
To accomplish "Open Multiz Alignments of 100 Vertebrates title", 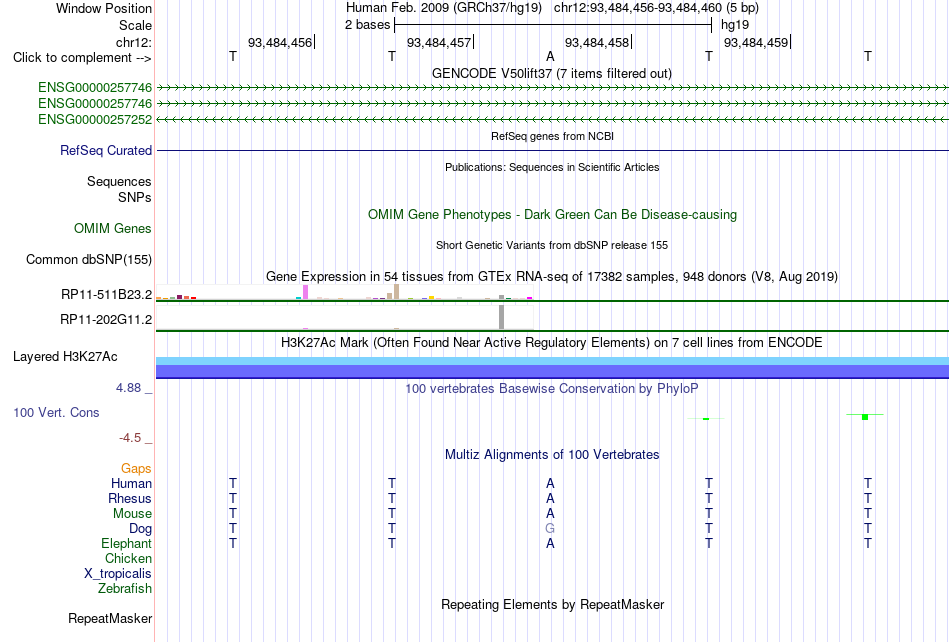I will pyautogui.click(x=552, y=454).
